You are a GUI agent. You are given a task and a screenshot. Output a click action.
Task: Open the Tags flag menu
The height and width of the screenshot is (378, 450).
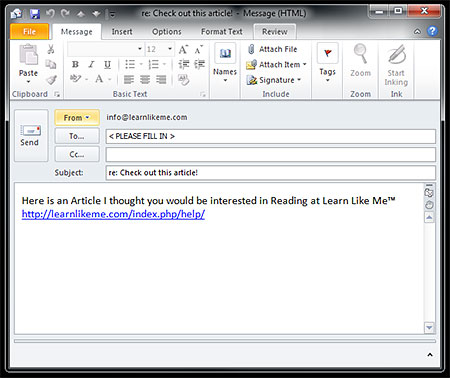tap(328, 63)
